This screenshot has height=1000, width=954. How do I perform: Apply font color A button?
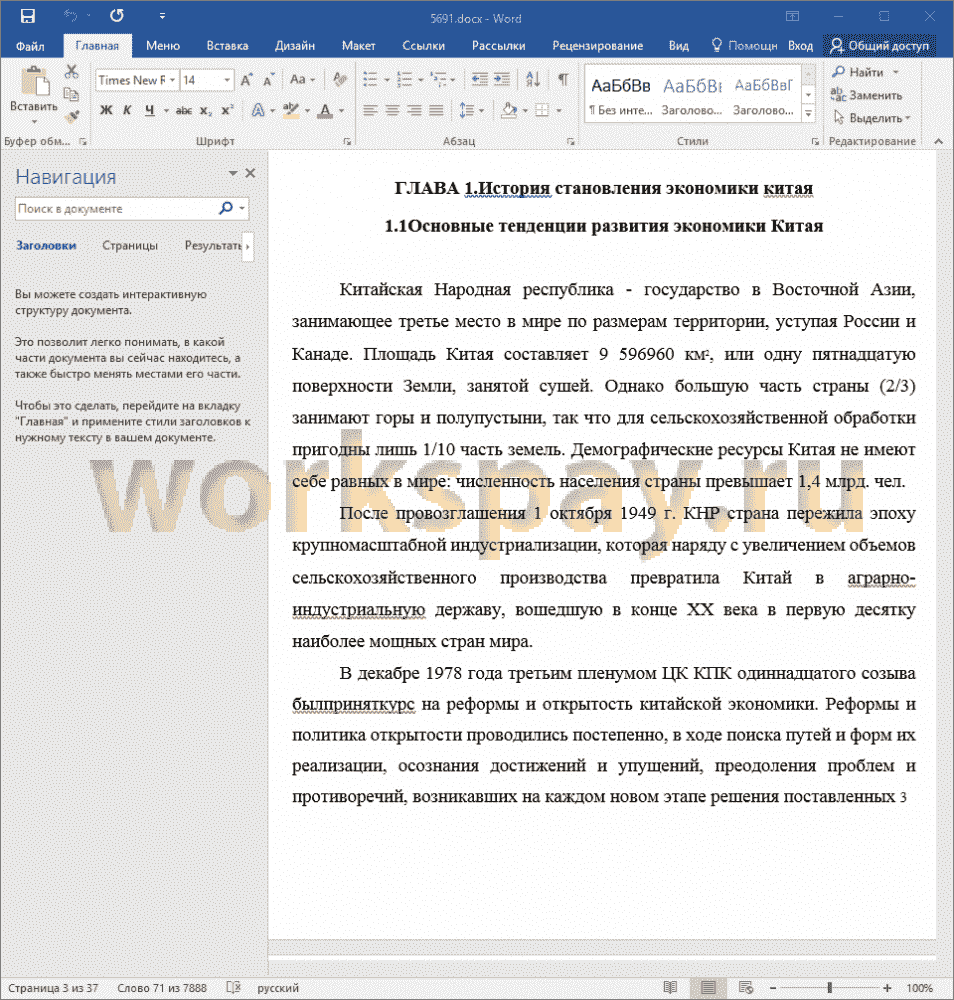coord(325,110)
